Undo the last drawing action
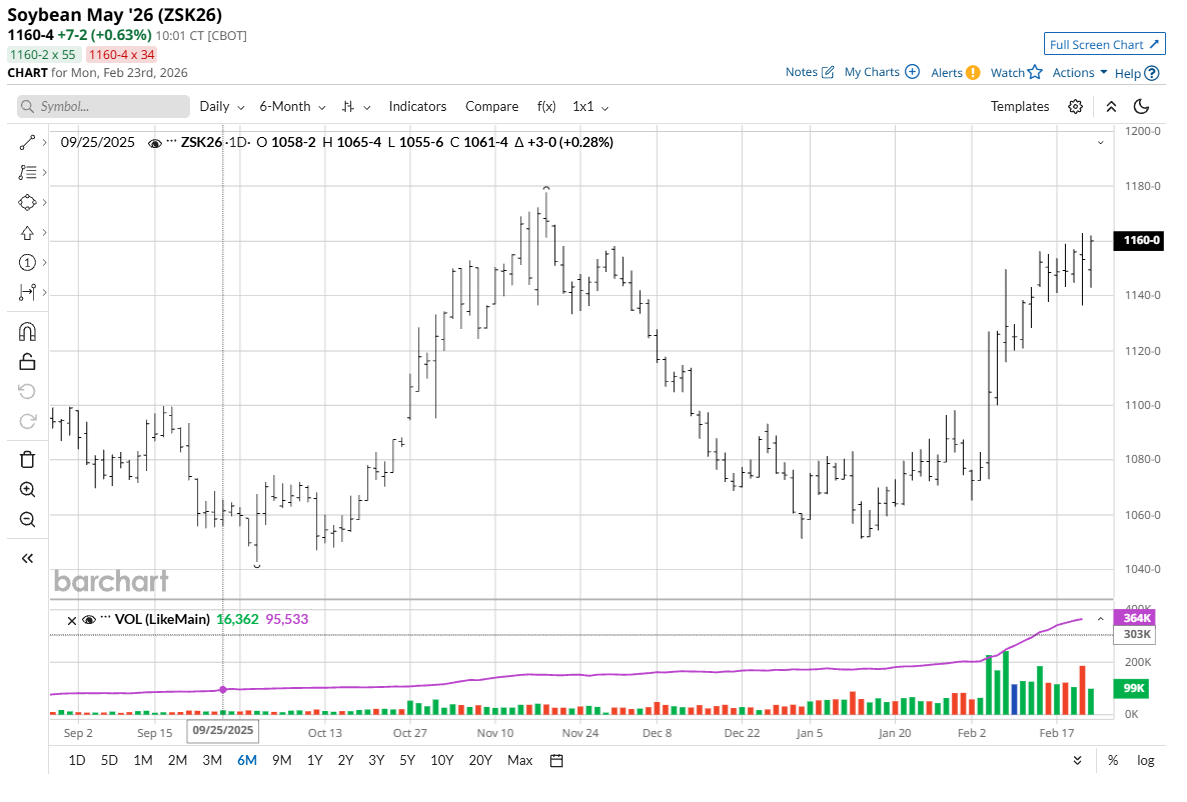 27,392
